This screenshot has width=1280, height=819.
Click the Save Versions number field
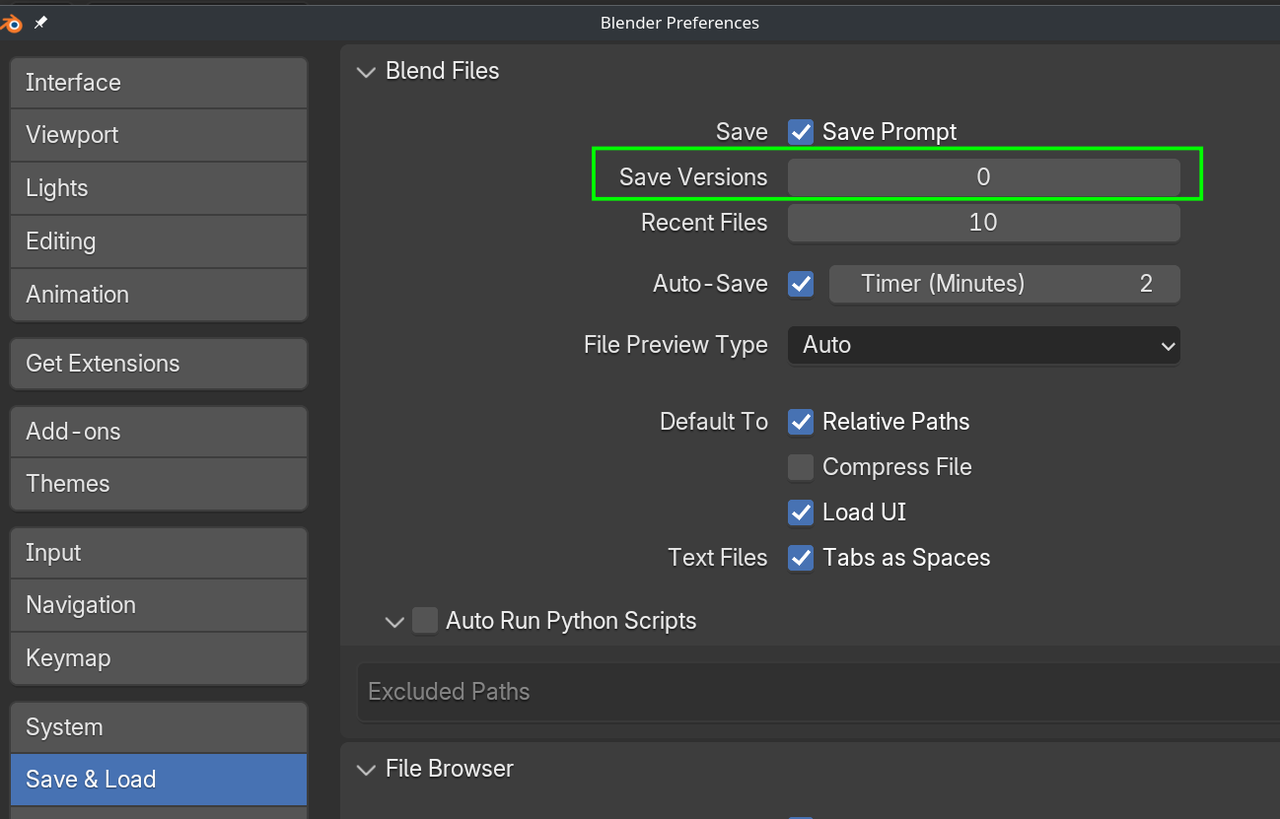984,177
